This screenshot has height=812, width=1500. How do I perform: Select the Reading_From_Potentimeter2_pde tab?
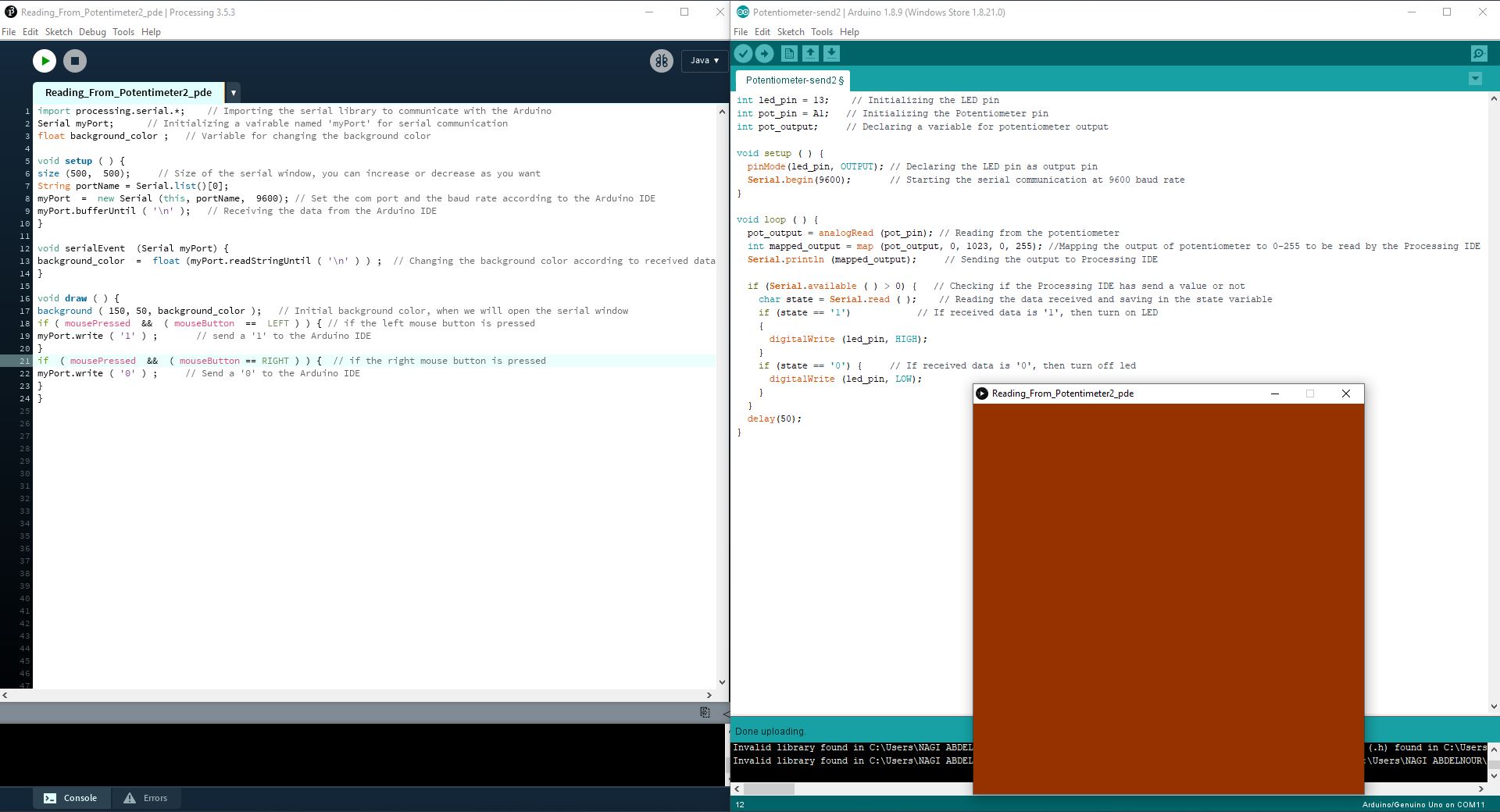[x=128, y=92]
